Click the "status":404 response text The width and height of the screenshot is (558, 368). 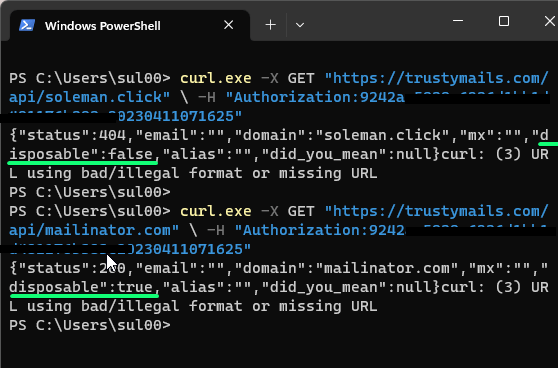pos(73,135)
